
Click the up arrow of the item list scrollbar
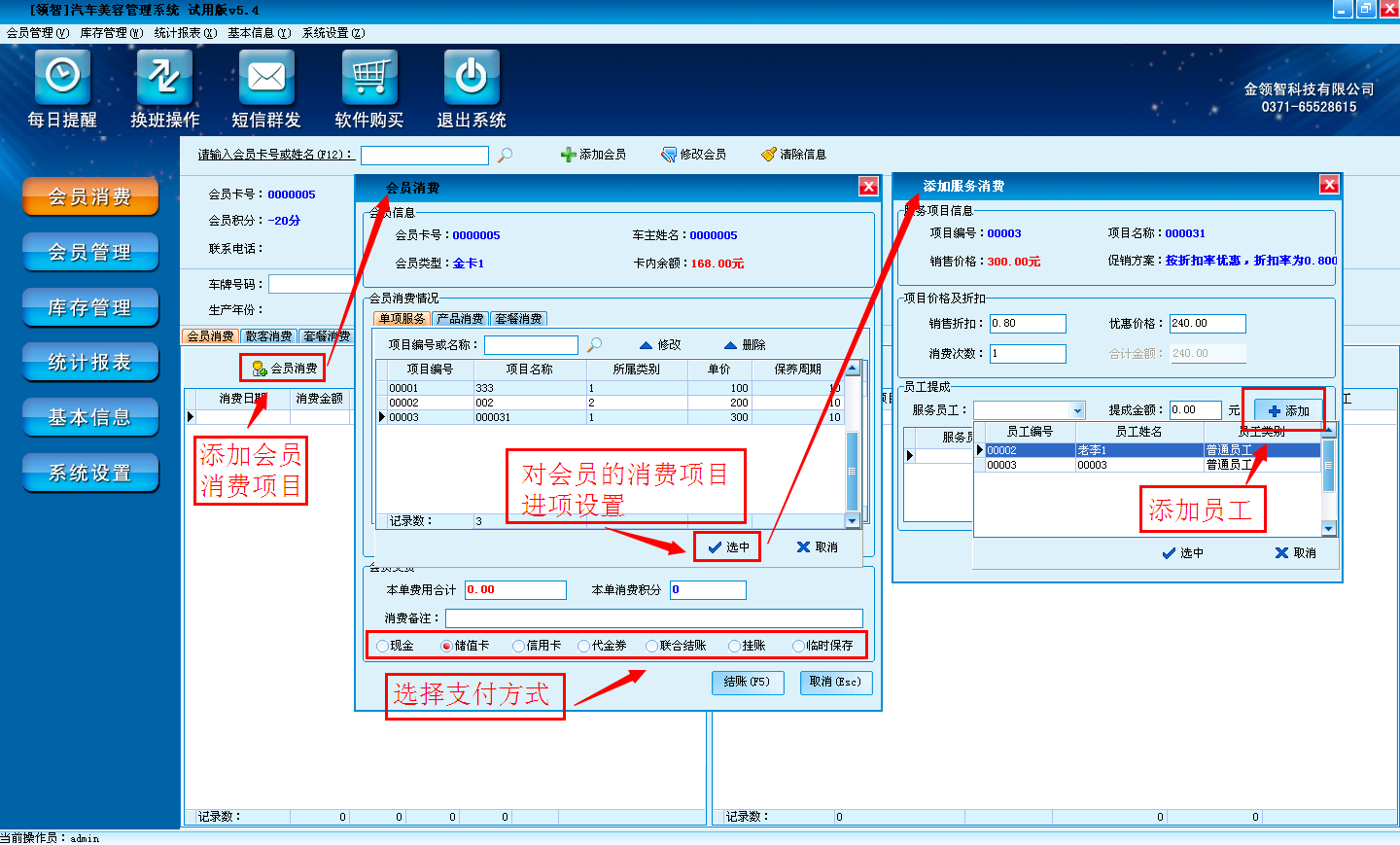(853, 370)
